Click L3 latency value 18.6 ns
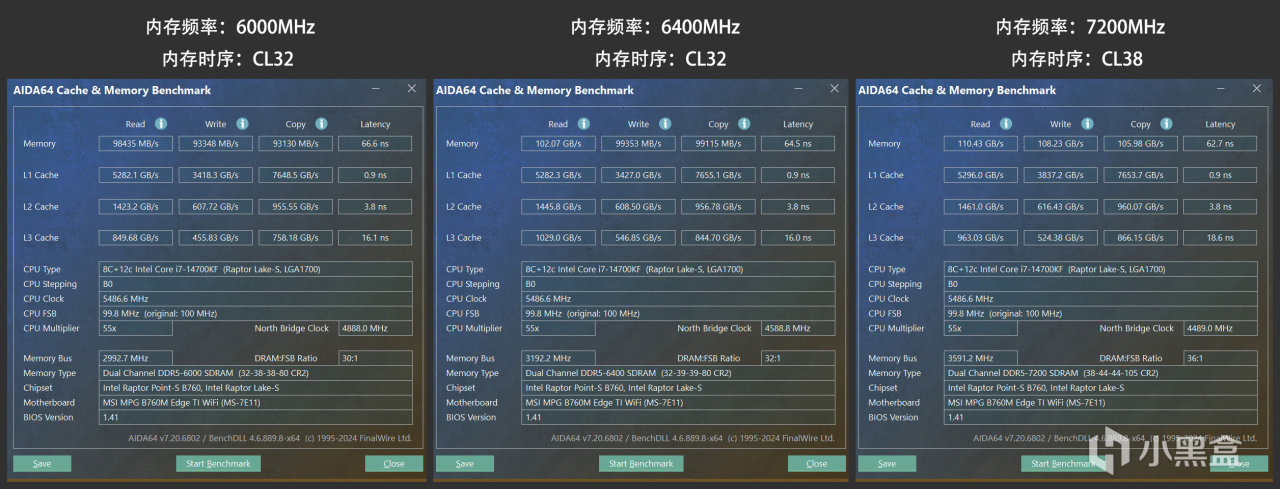Screen dimensions: 1280x489 [x=1220, y=238]
